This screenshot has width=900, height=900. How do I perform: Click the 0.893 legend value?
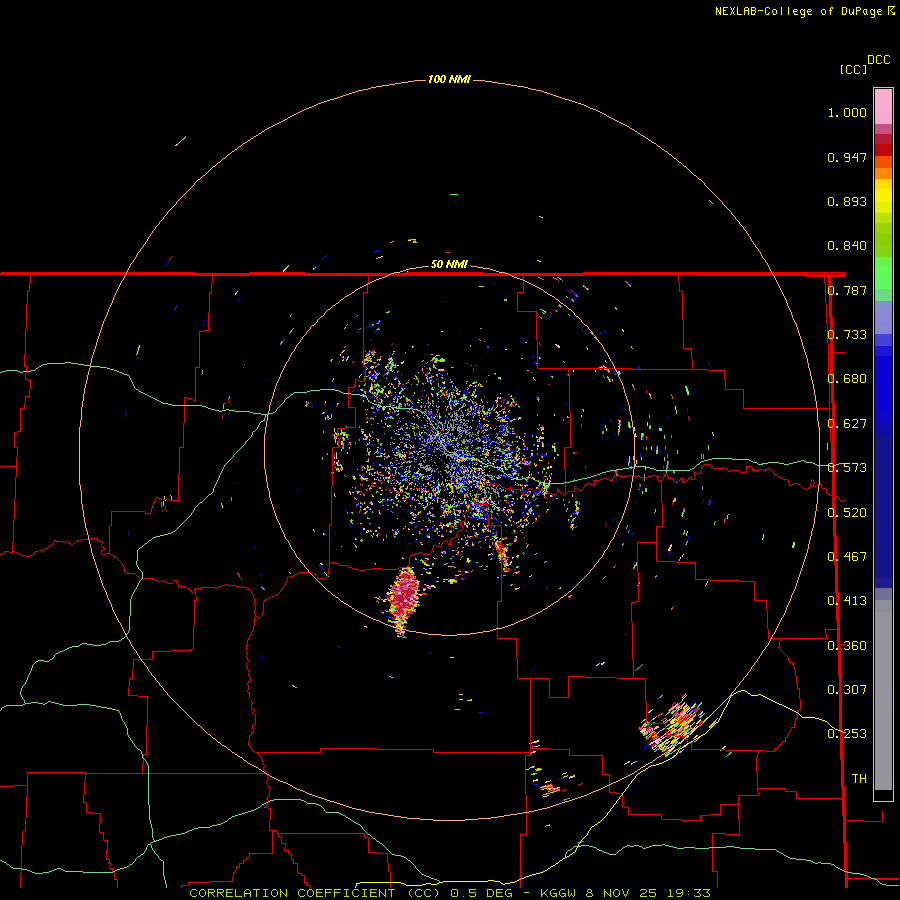[x=847, y=201]
